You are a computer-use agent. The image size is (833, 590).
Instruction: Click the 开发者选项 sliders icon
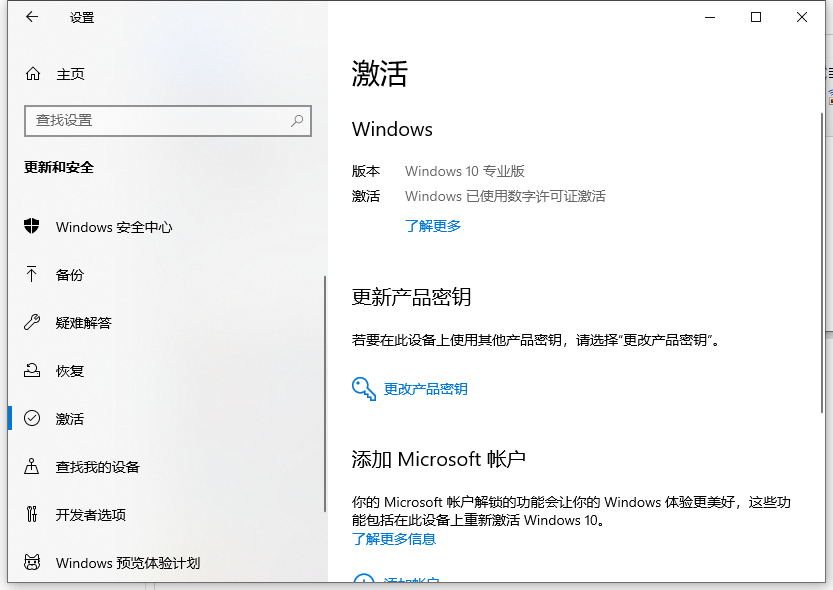point(32,515)
